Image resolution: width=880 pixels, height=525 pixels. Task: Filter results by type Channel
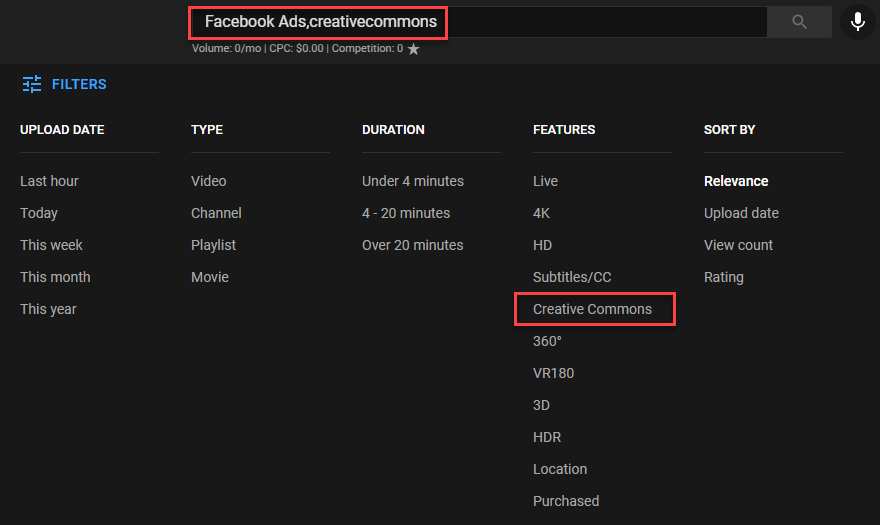(x=216, y=213)
